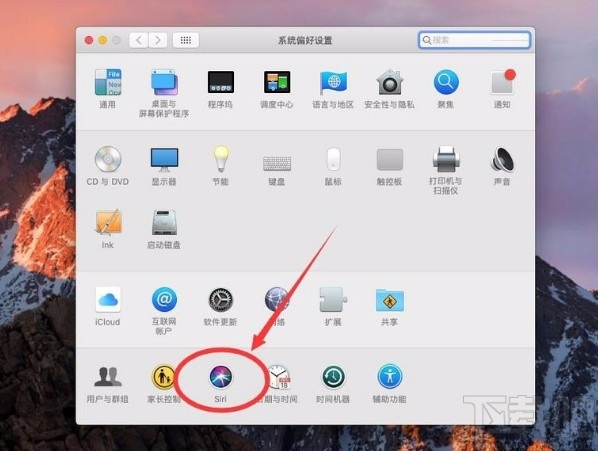598x451 pixels.
Task: Open 鼠标 (Mouse) preferences
Action: (333, 159)
